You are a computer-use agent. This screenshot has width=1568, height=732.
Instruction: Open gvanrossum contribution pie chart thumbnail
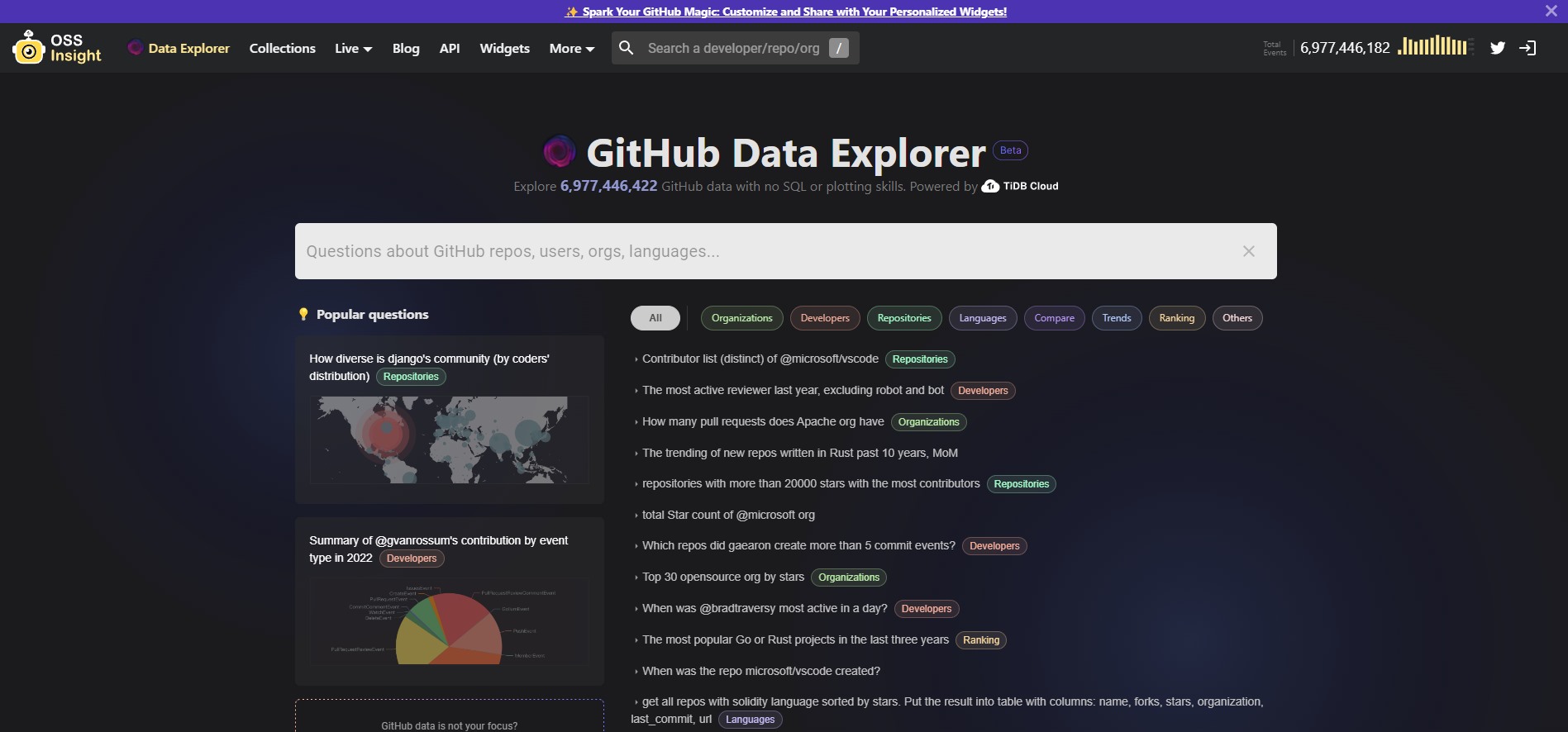tap(450, 620)
